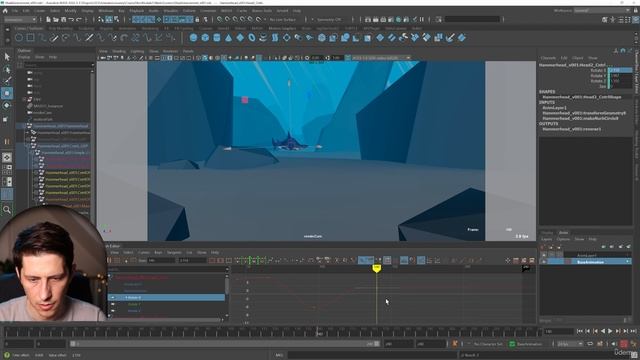This screenshot has width=640, height=360.
Task: Activate the Move tool in toolbox
Action: [x=7, y=93]
